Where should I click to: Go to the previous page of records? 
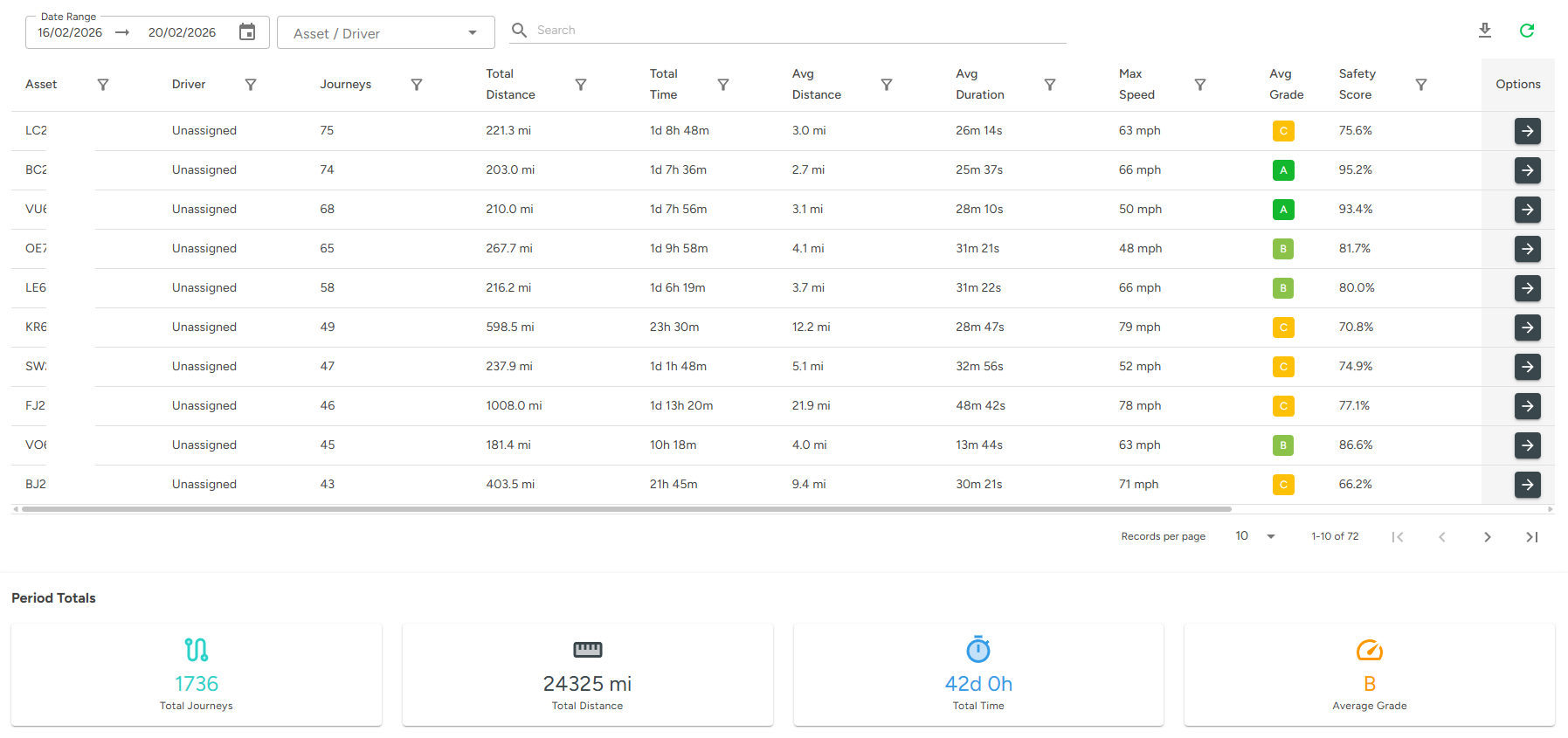1442,537
